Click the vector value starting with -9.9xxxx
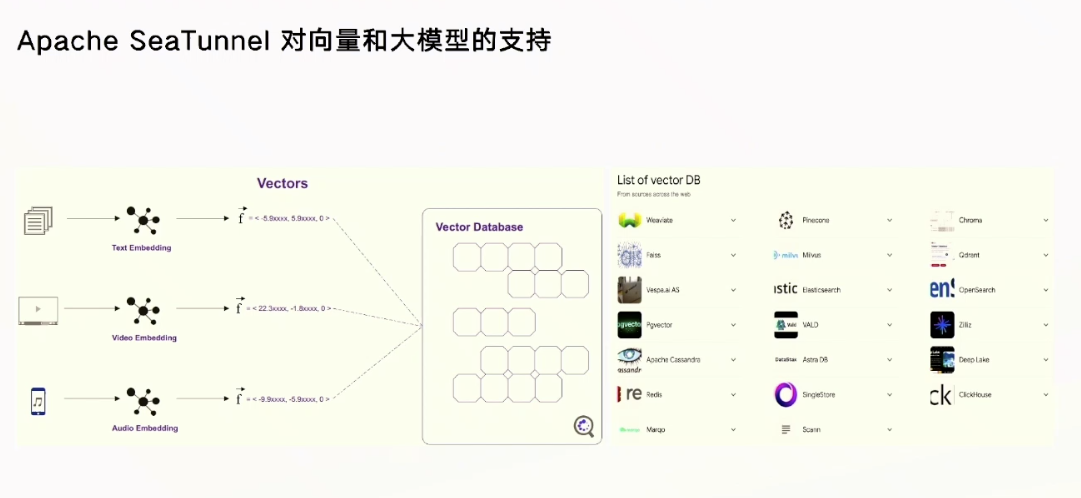Screen dimensions: 1081x498 click(x=289, y=399)
